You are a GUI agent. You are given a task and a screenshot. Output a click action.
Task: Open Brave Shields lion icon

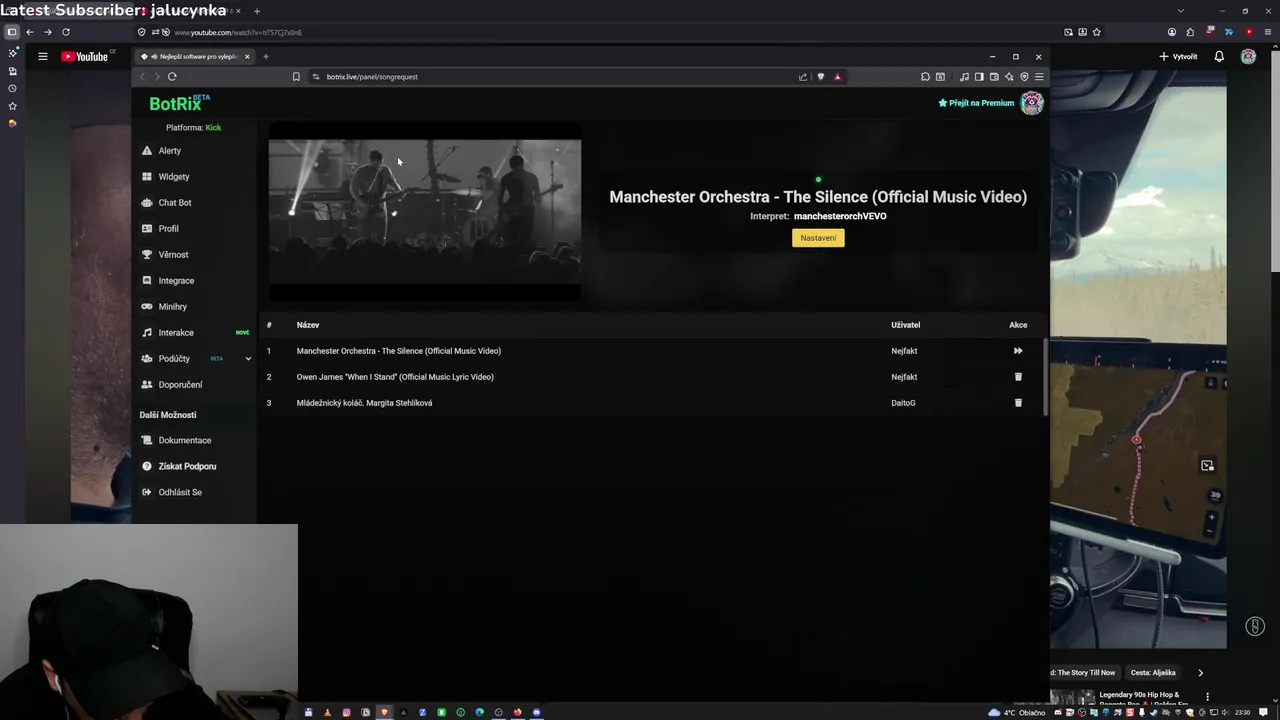(x=821, y=76)
